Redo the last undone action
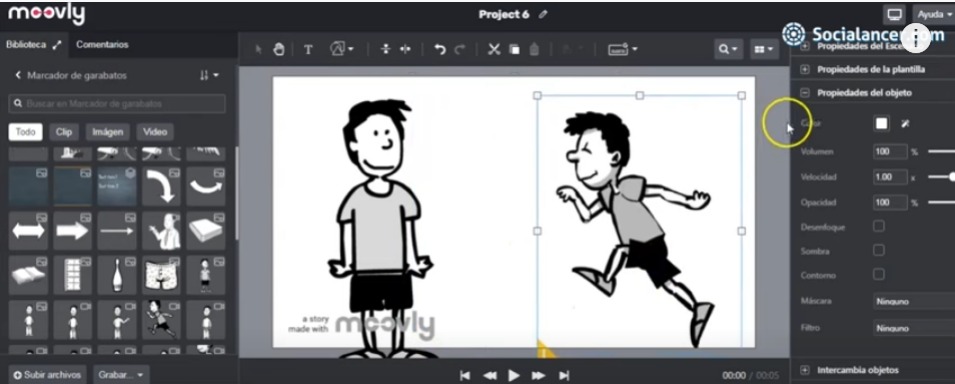Screen dimensions: 955x384 point(460,50)
